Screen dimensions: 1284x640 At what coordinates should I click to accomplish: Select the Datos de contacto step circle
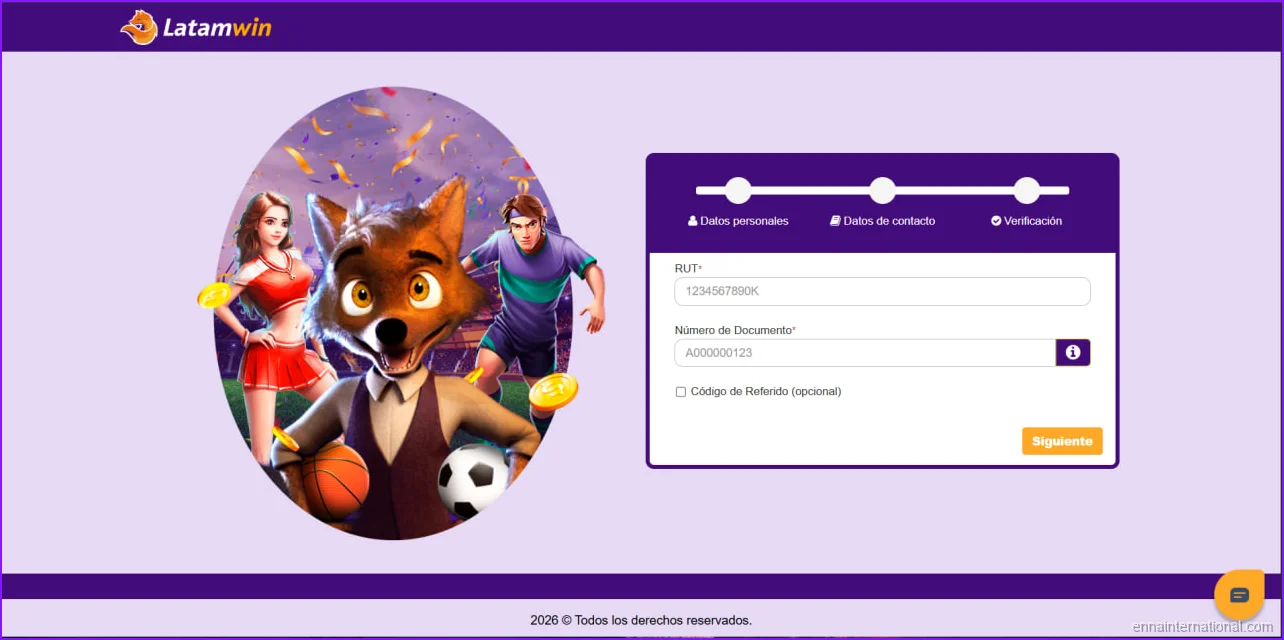(882, 190)
